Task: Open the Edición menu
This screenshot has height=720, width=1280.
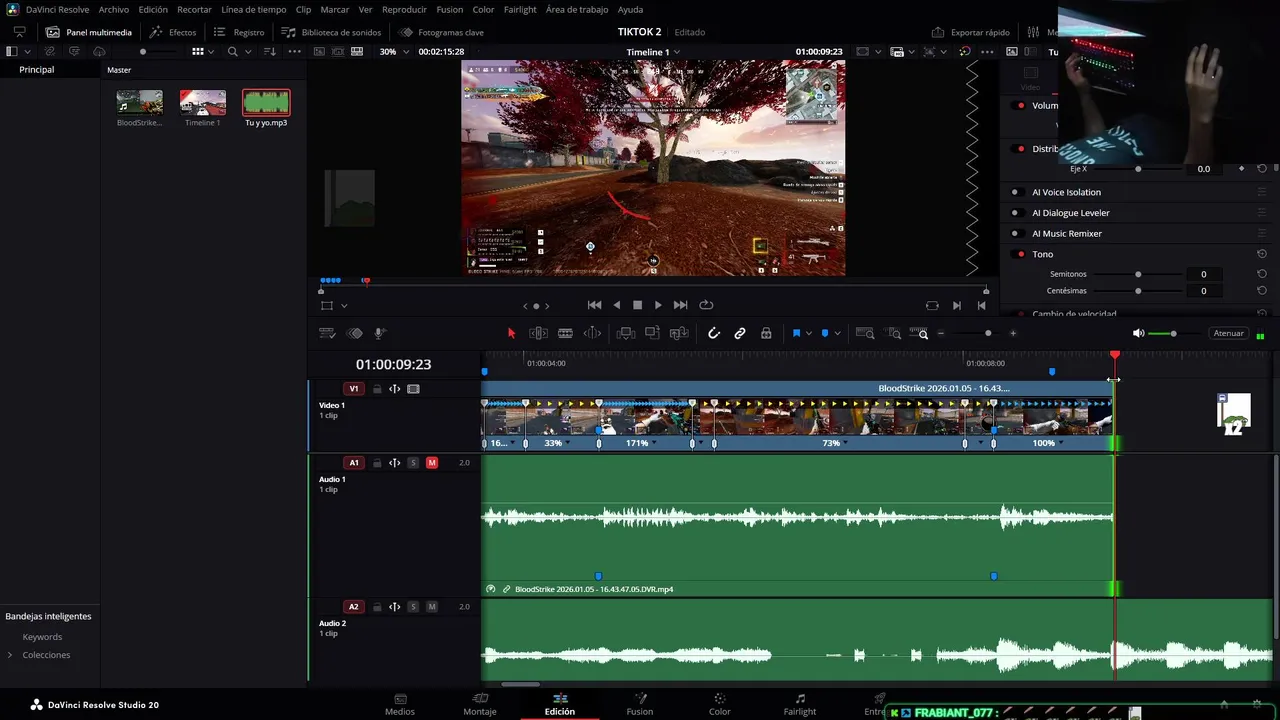Action: point(153,9)
